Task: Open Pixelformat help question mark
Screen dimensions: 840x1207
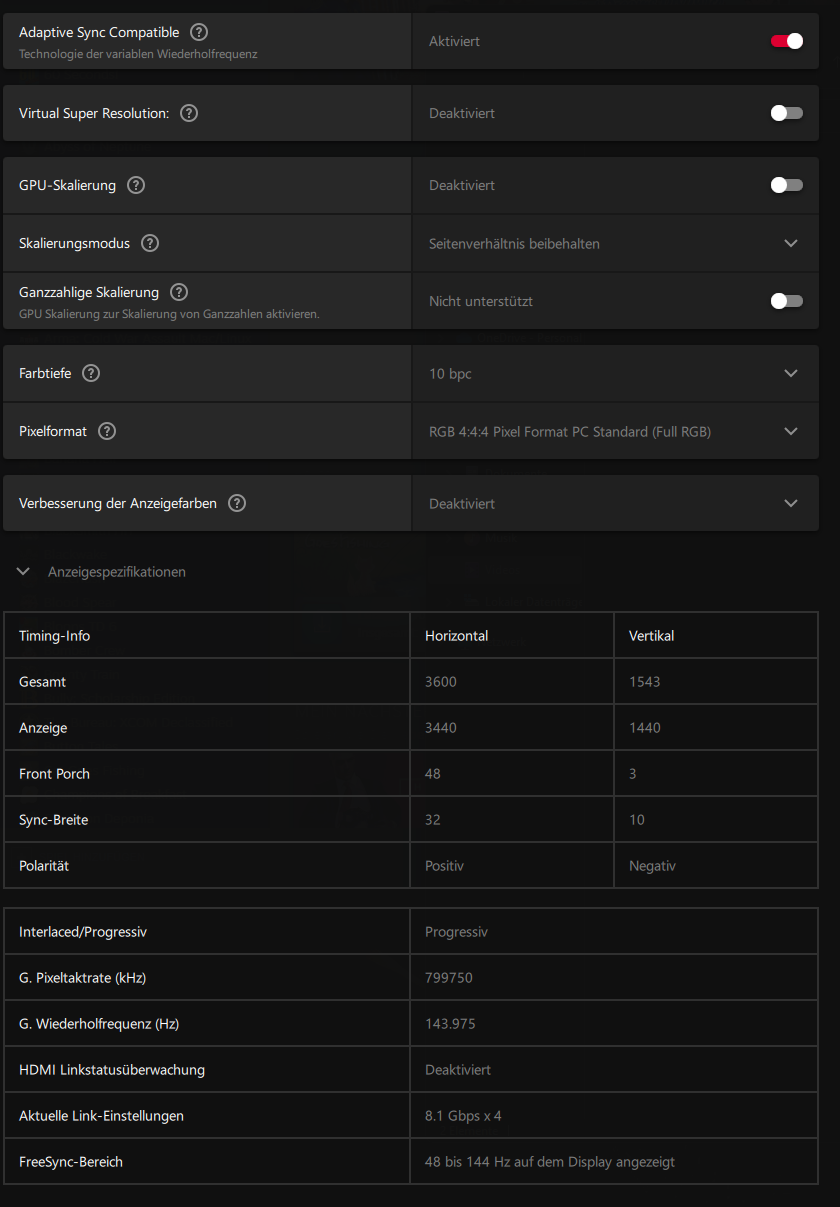Action: (107, 431)
